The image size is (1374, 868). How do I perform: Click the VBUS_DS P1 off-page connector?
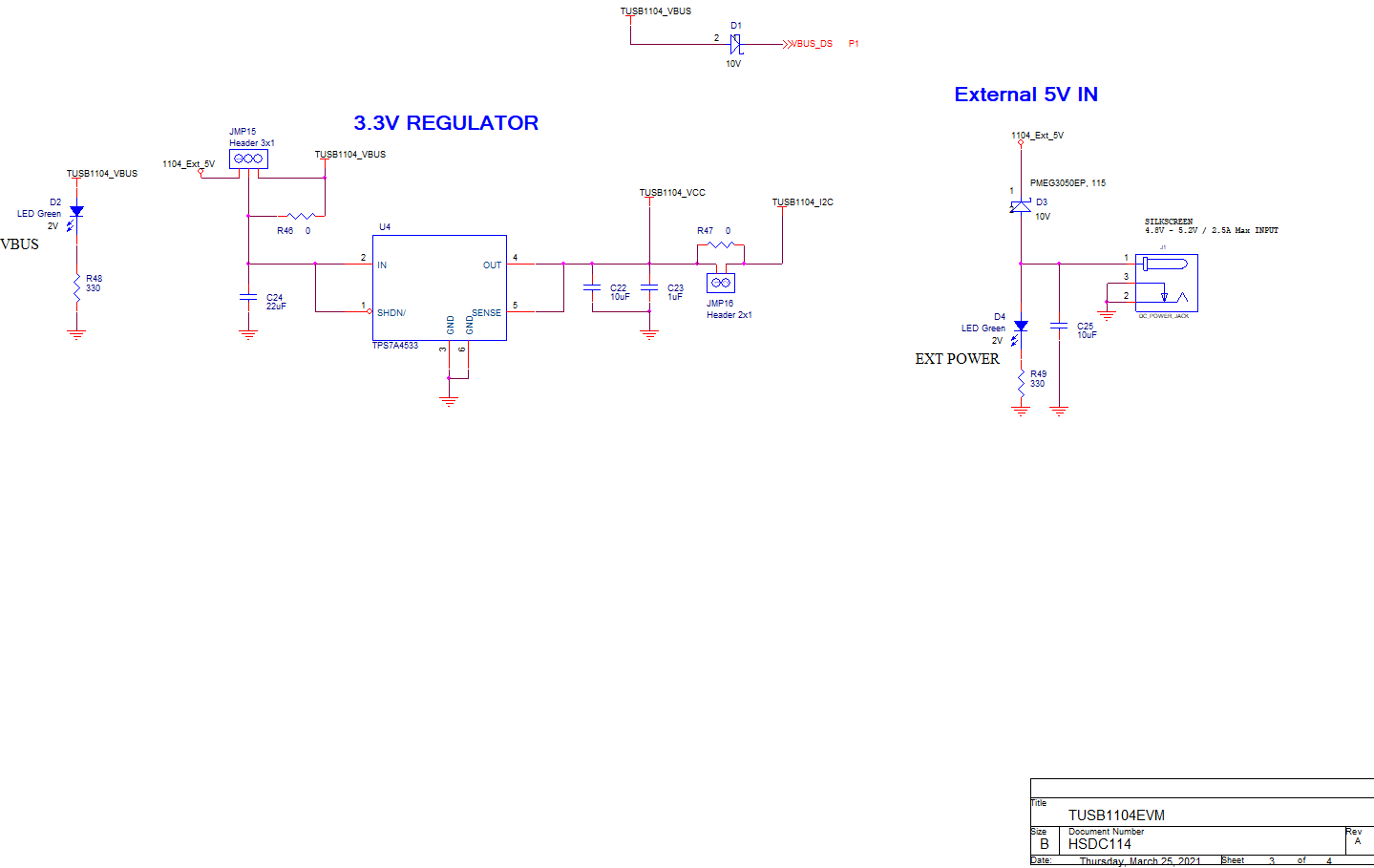[808, 42]
